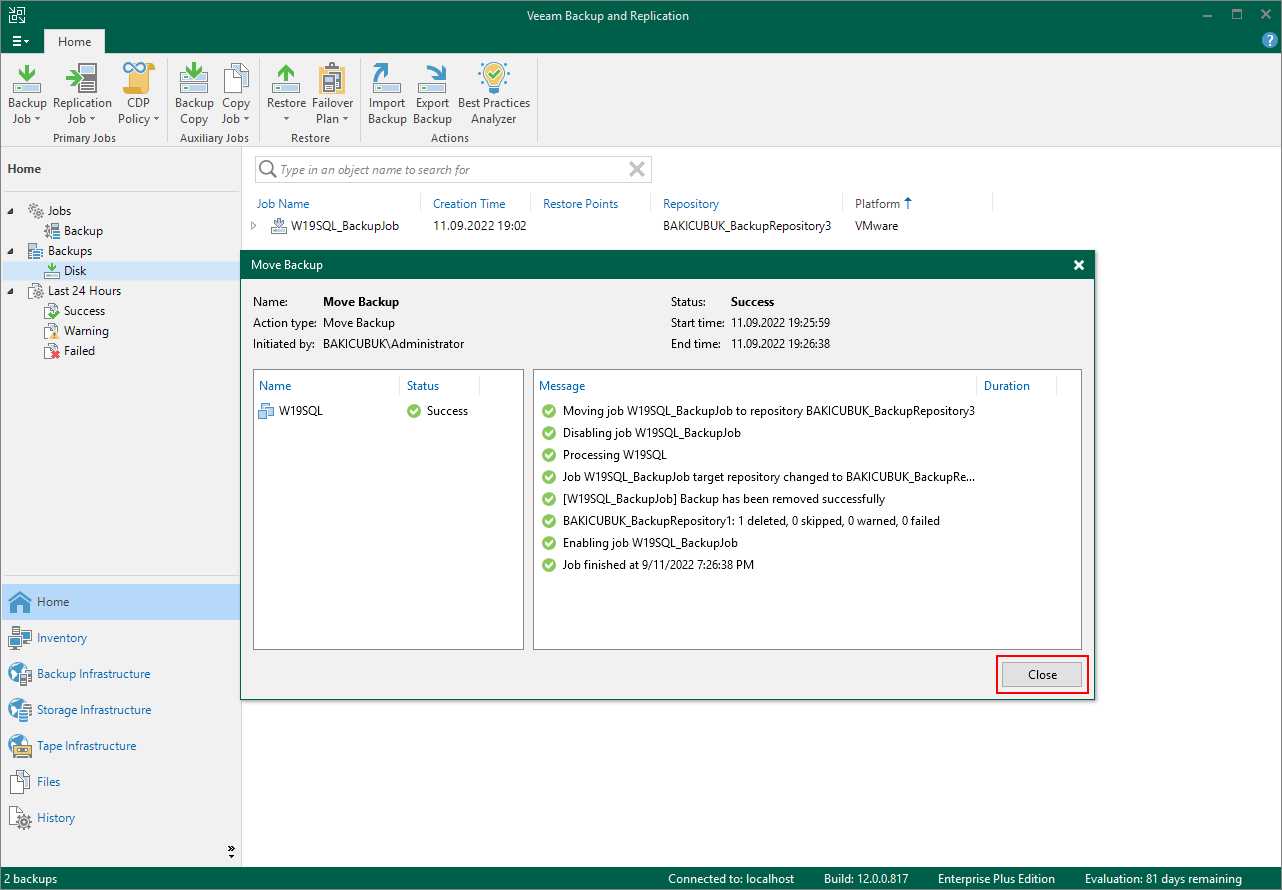Screen dimensions: 1282x890
Task: Click the Name column header in dialog
Action: pyautogui.click(x=275, y=386)
